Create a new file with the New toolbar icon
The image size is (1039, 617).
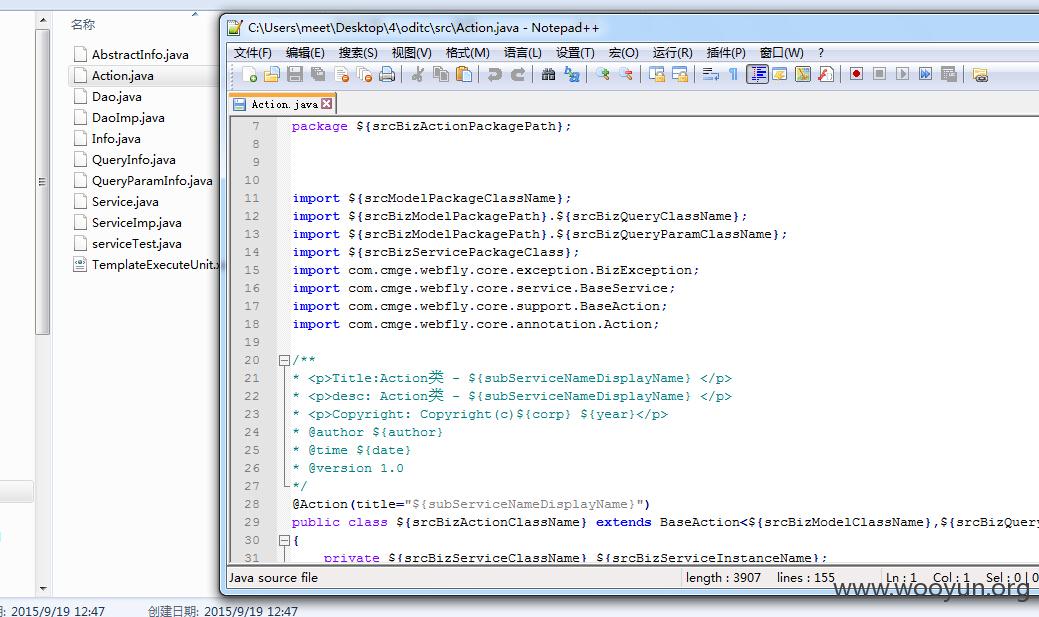point(250,74)
